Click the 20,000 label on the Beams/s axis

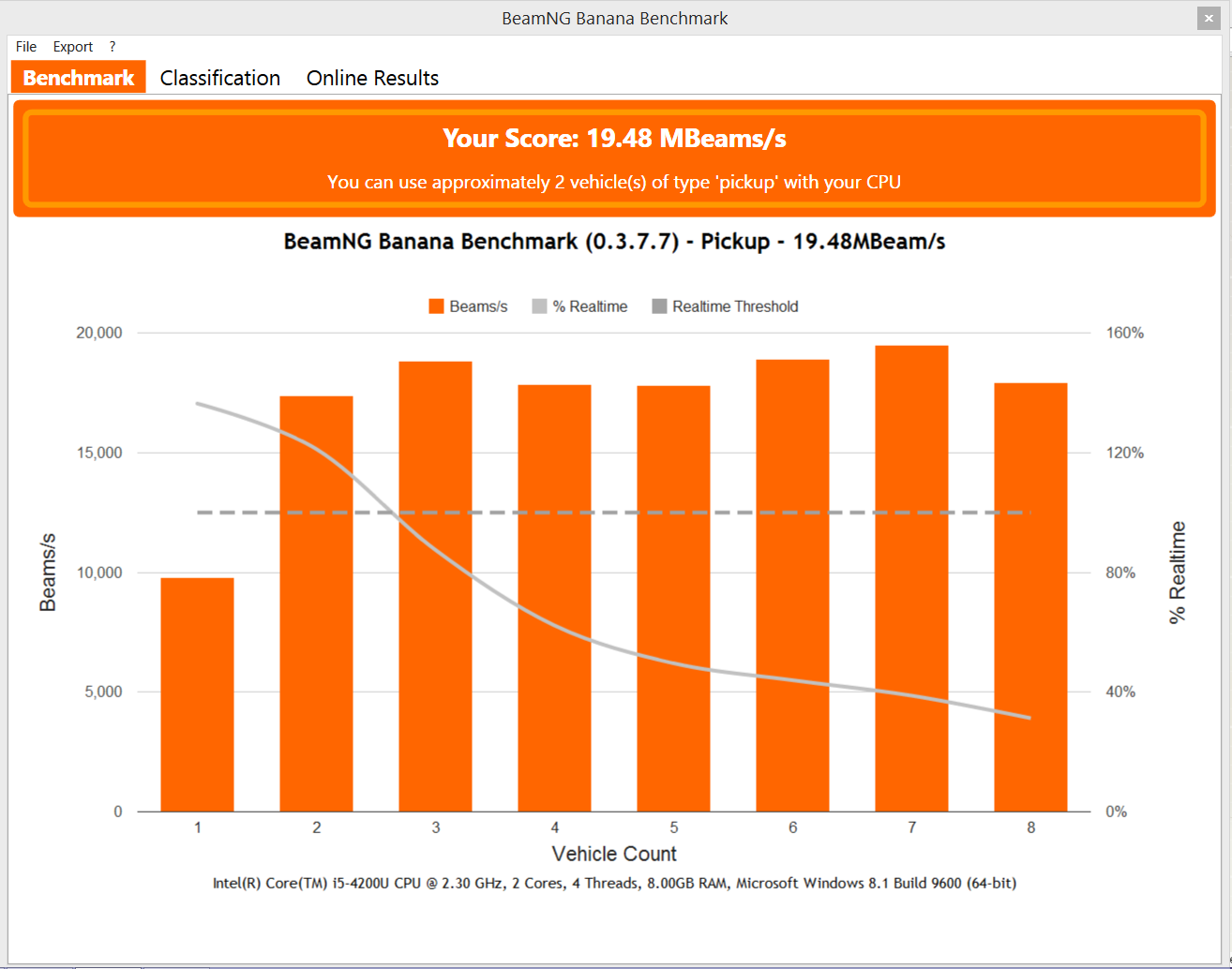[99, 333]
